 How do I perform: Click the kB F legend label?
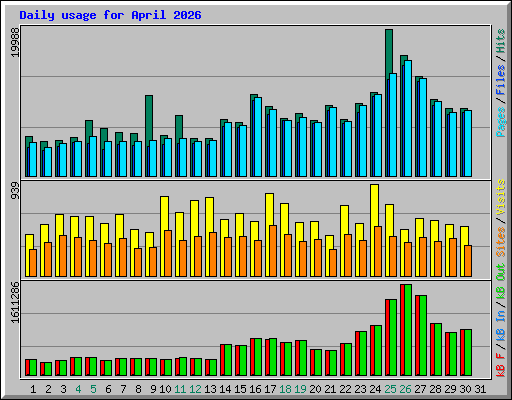point(500,365)
